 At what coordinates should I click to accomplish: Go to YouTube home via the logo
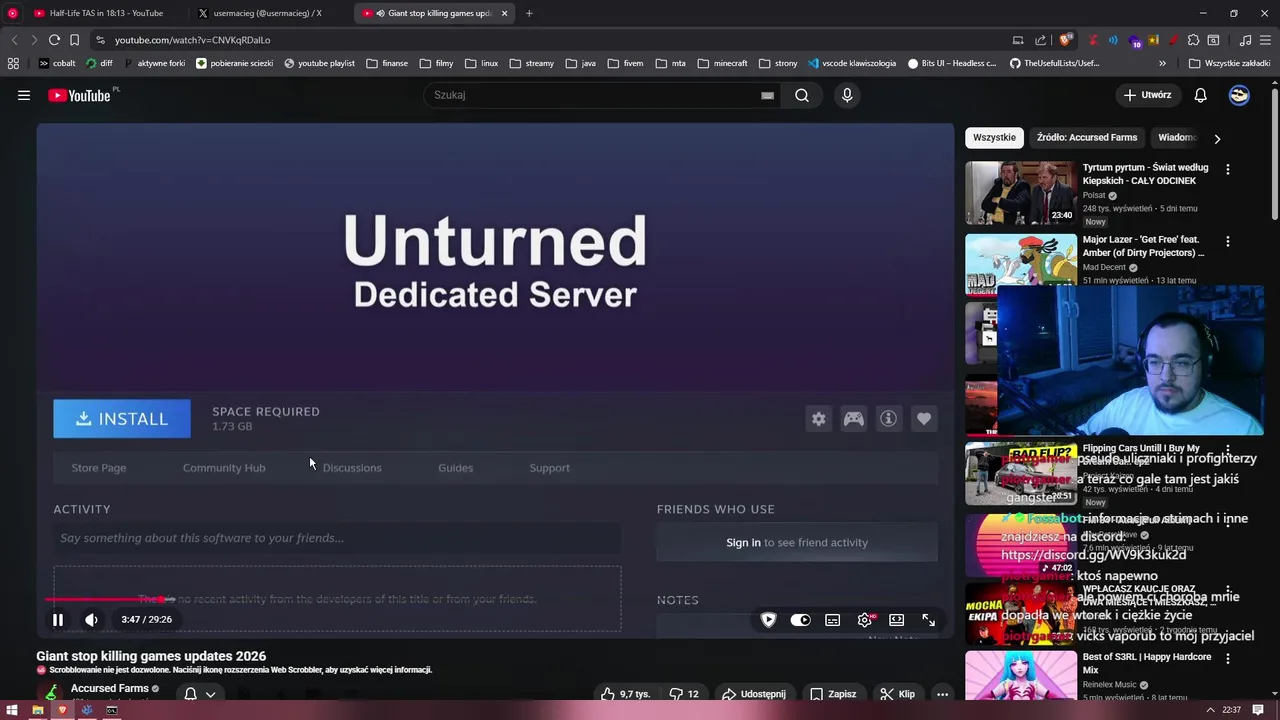(79, 95)
